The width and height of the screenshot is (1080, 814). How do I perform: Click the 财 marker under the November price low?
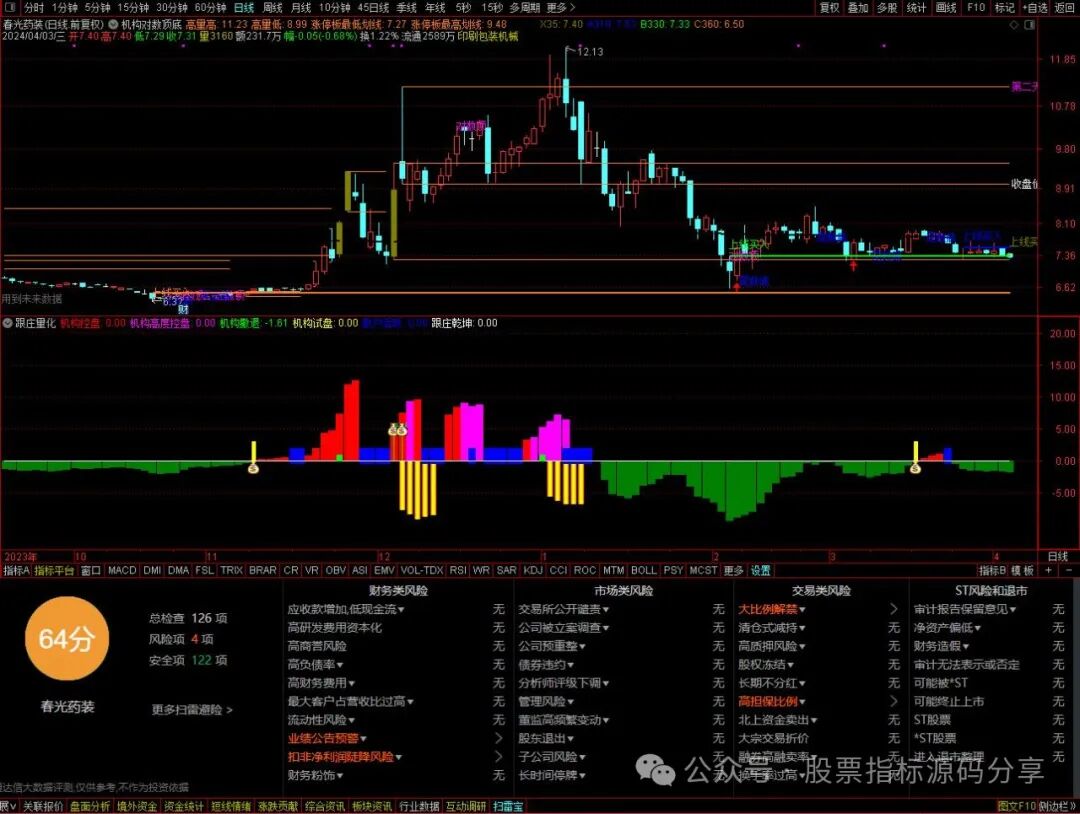(184, 309)
